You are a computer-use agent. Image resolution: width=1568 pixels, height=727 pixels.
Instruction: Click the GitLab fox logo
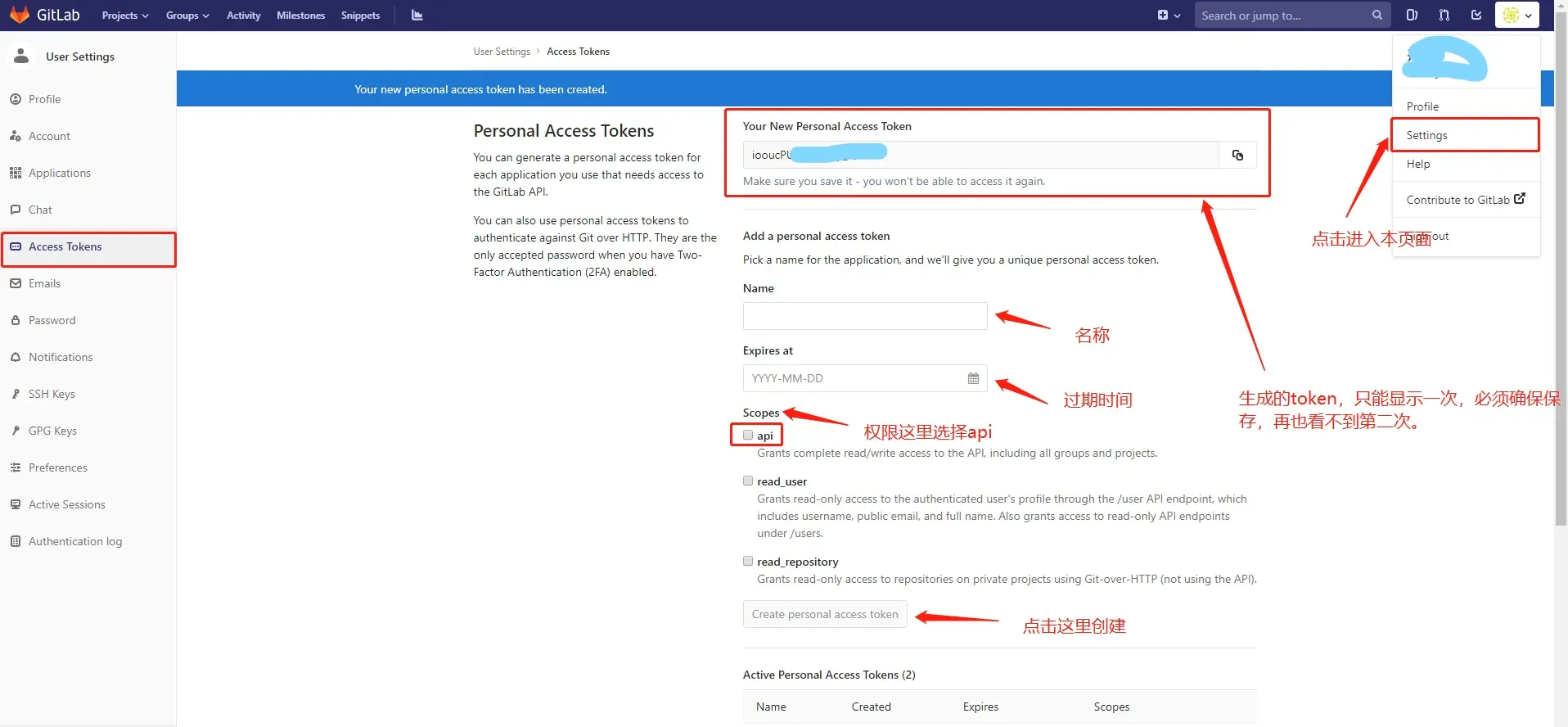[20, 15]
